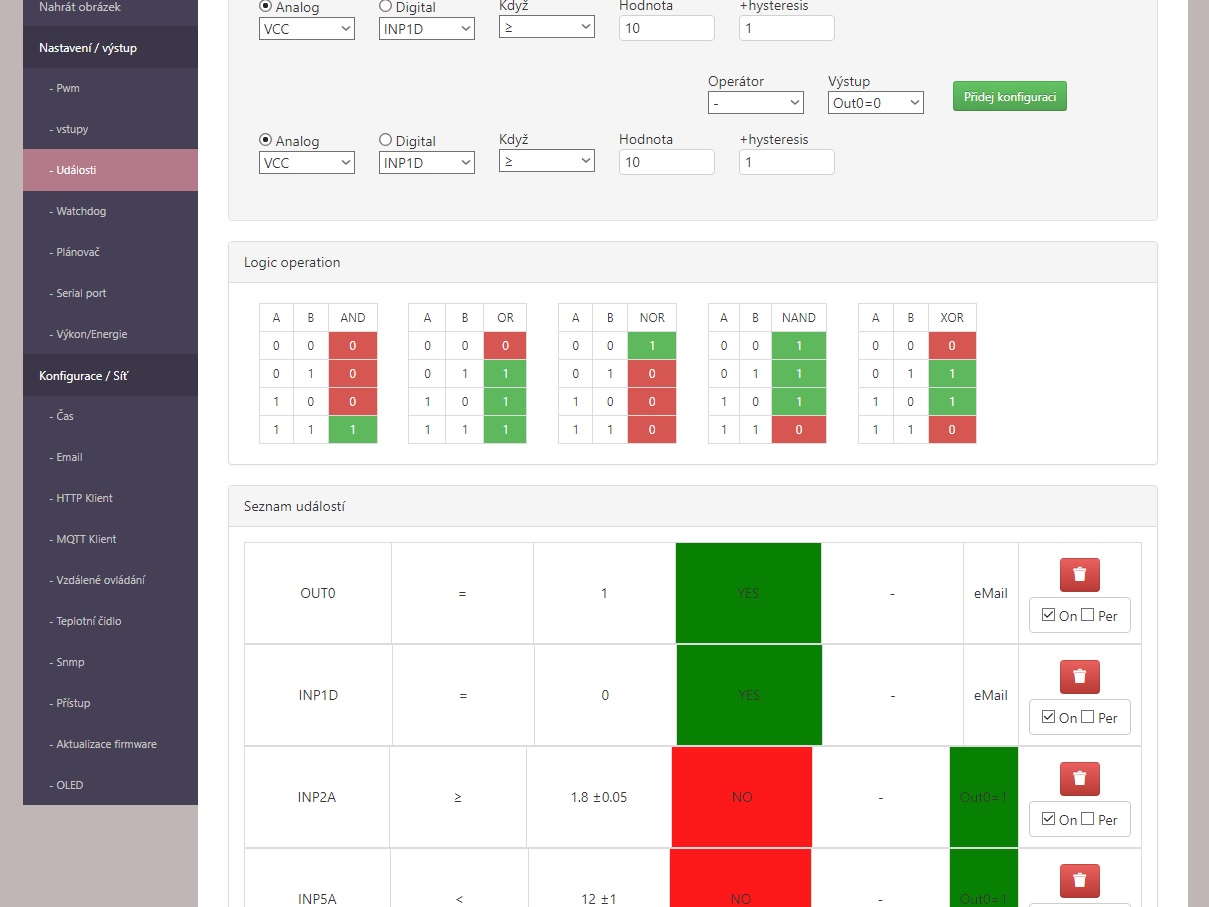Screen dimensions: 1209x907
Task: Toggle the On checkbox for OUT0 event
Action: 1048,615
